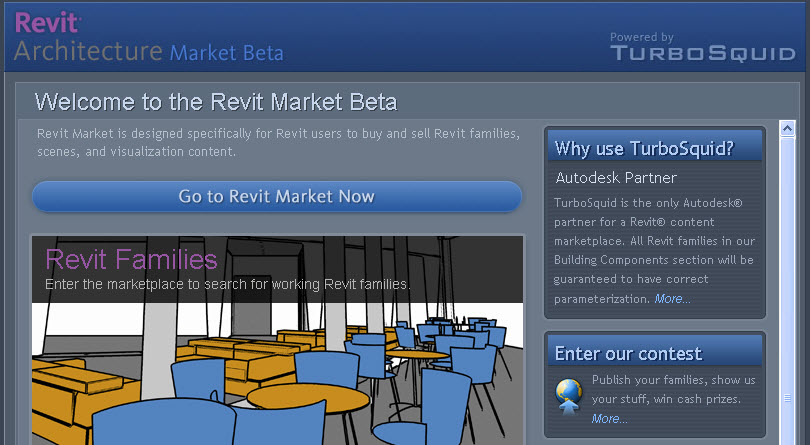Screen dimensions: 810x445
Task: Open the More link in Enter our contest
Action: pyautogui.click(x=610, y=419)
